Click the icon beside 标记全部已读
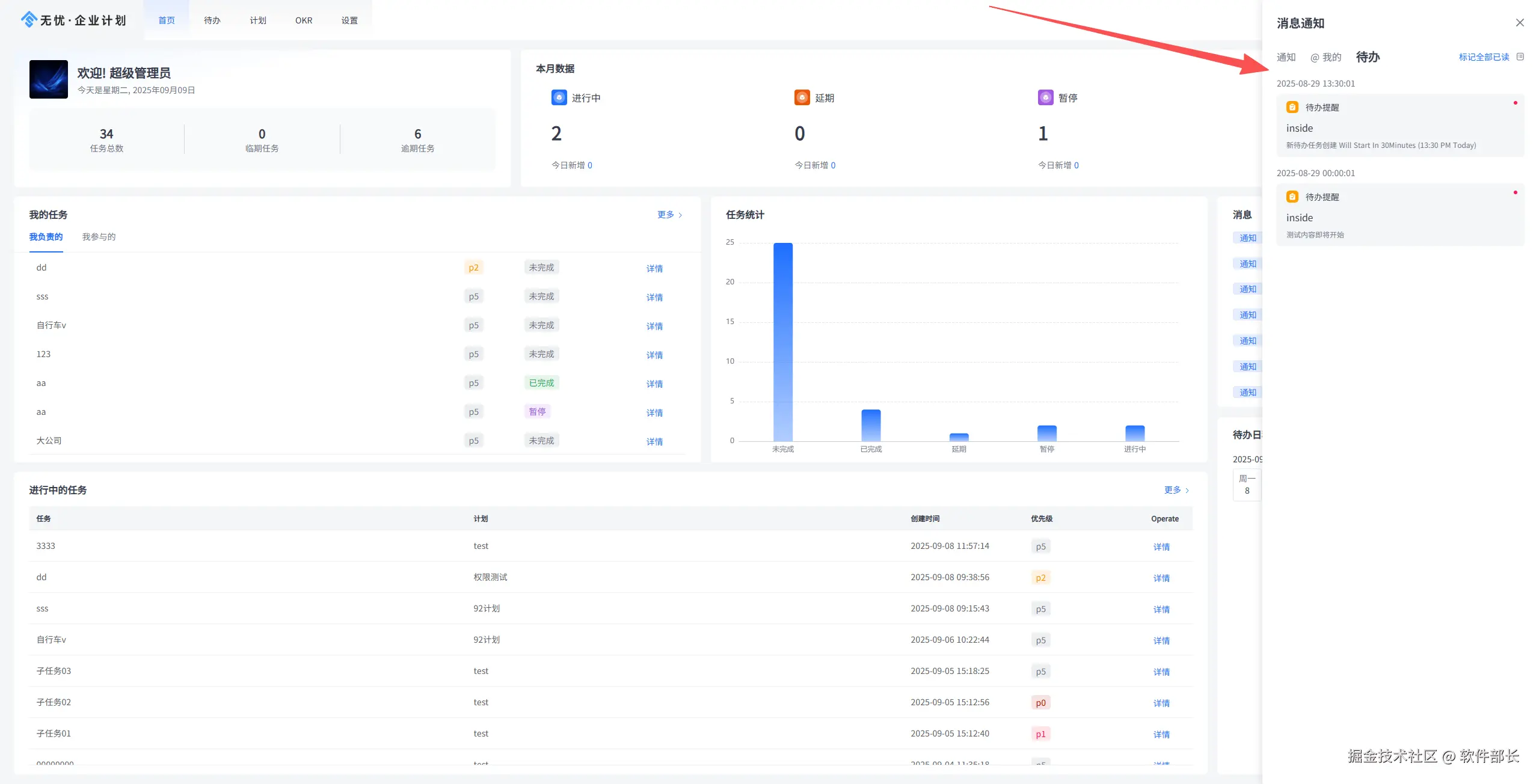Viewport: 1539px width, 784px height. click(x=1520, y=57)
